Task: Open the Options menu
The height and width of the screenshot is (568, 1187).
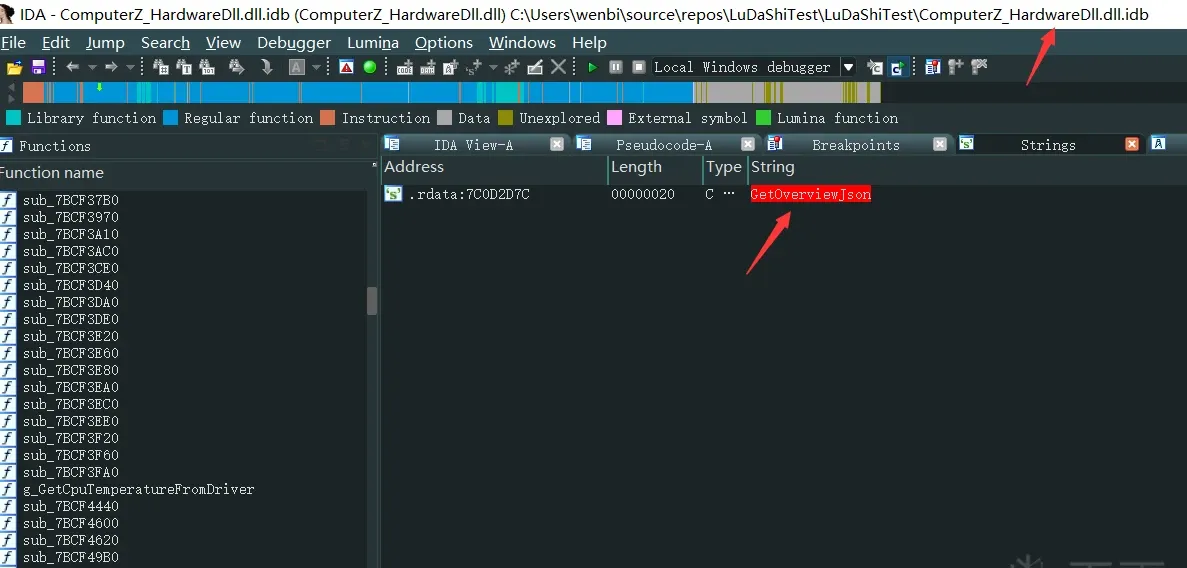Action: point(444,43)
